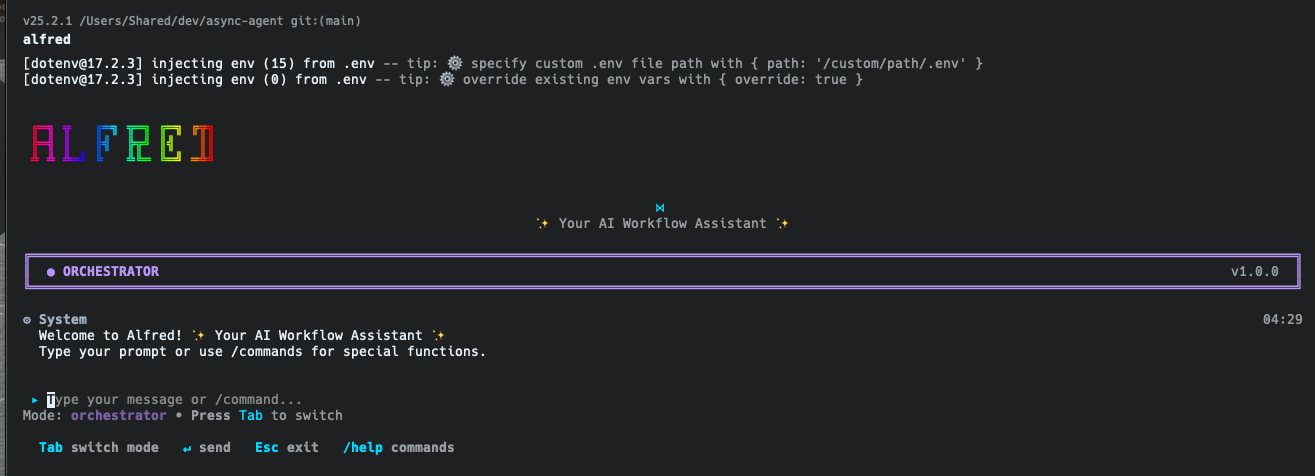1315x476 pixels.
Task: Click the Esc exit shortcut hint
Action: click(286, 447)
